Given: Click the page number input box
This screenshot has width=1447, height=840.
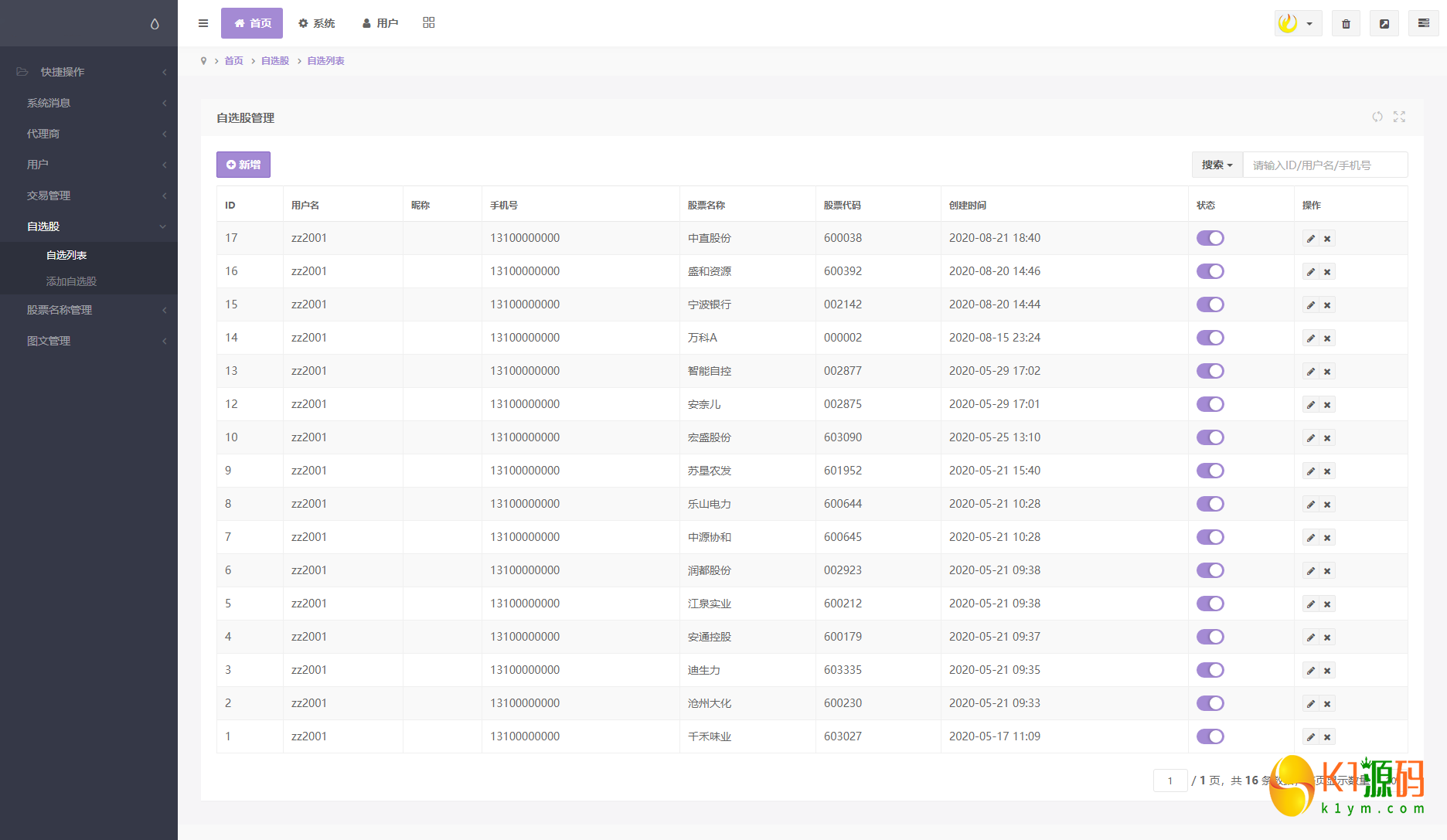Looking at the screenshot, I should pyautogui.click(x=1170, y=780).
